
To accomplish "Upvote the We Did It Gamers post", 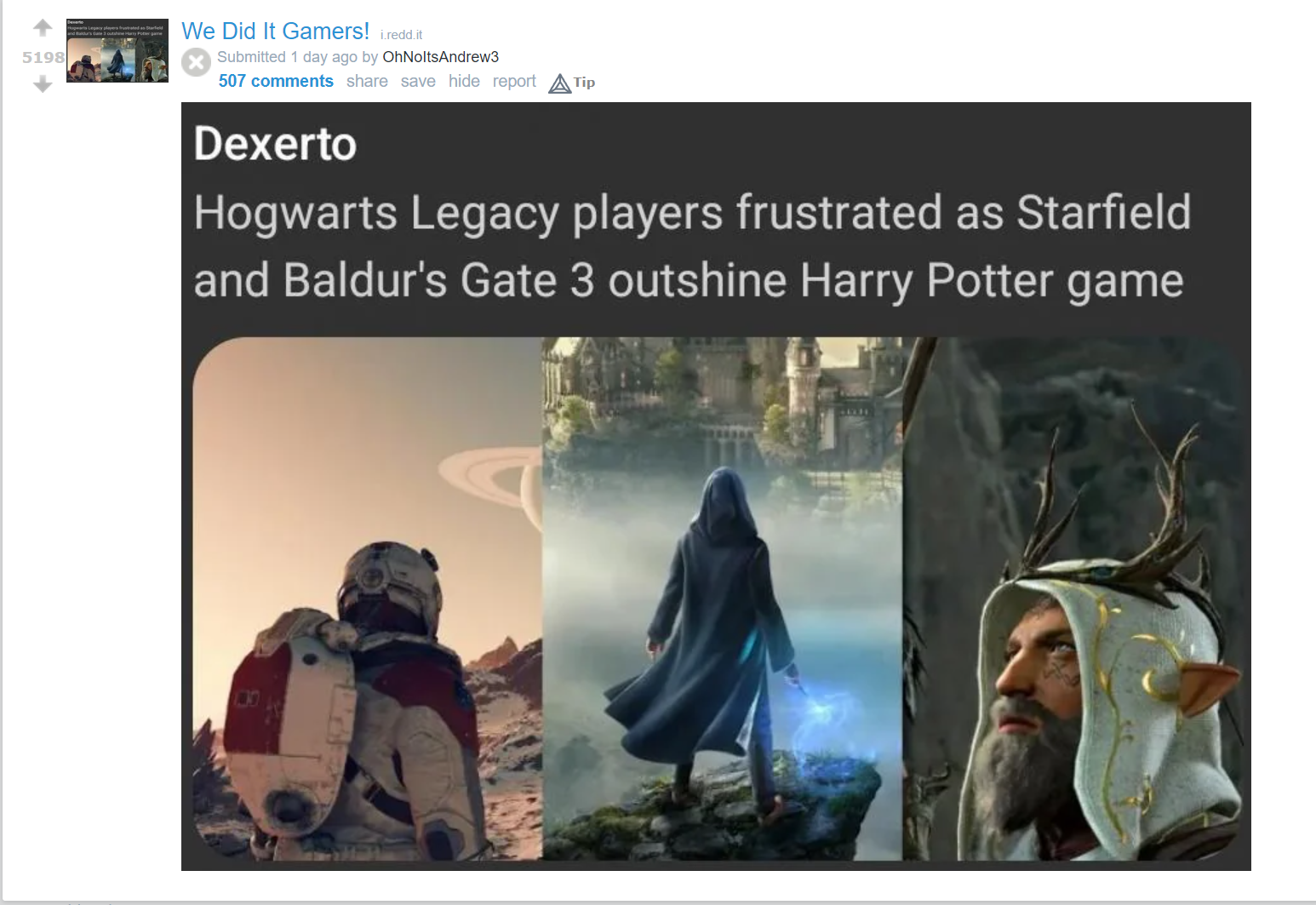I will point(43,28).
